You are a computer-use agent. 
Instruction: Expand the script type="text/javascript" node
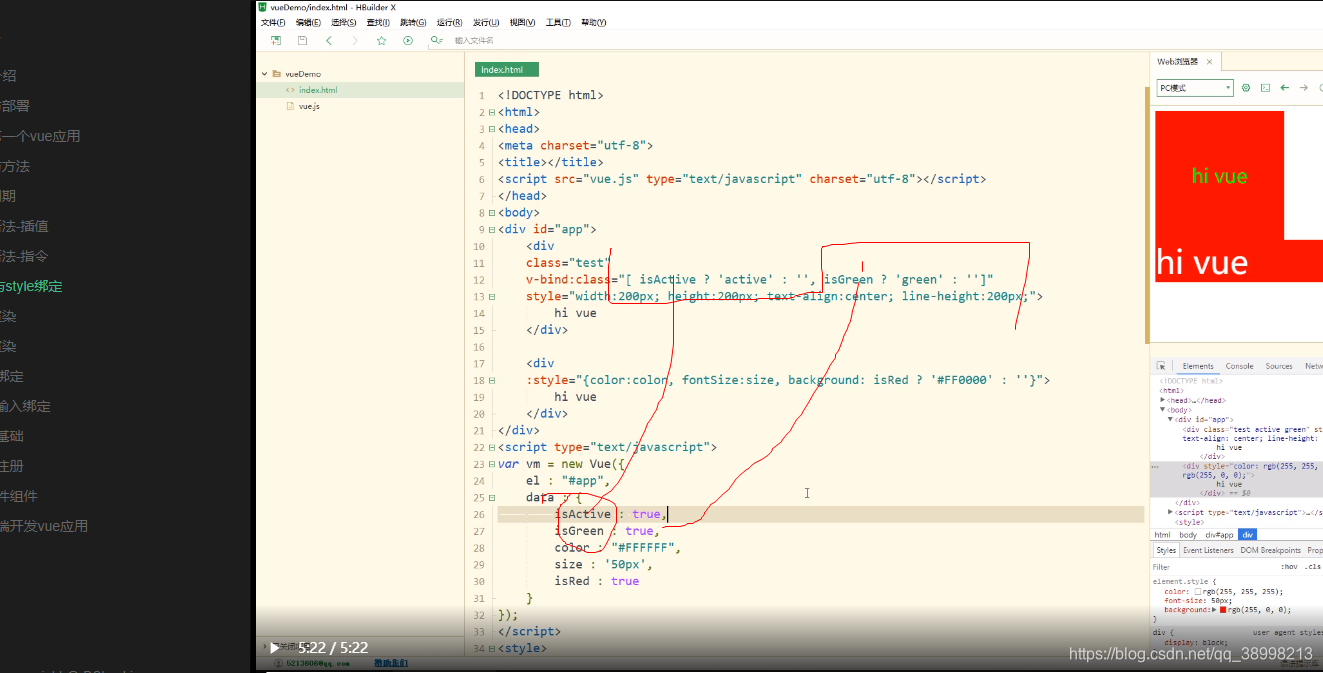(1171, 512)
